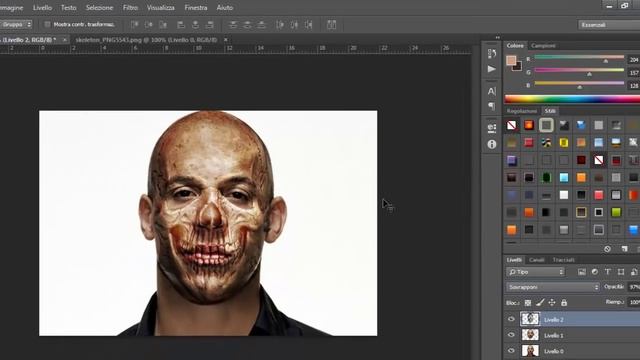
Task: Distribute bottom edges in options bar
Action: click(x=261, y=25)
